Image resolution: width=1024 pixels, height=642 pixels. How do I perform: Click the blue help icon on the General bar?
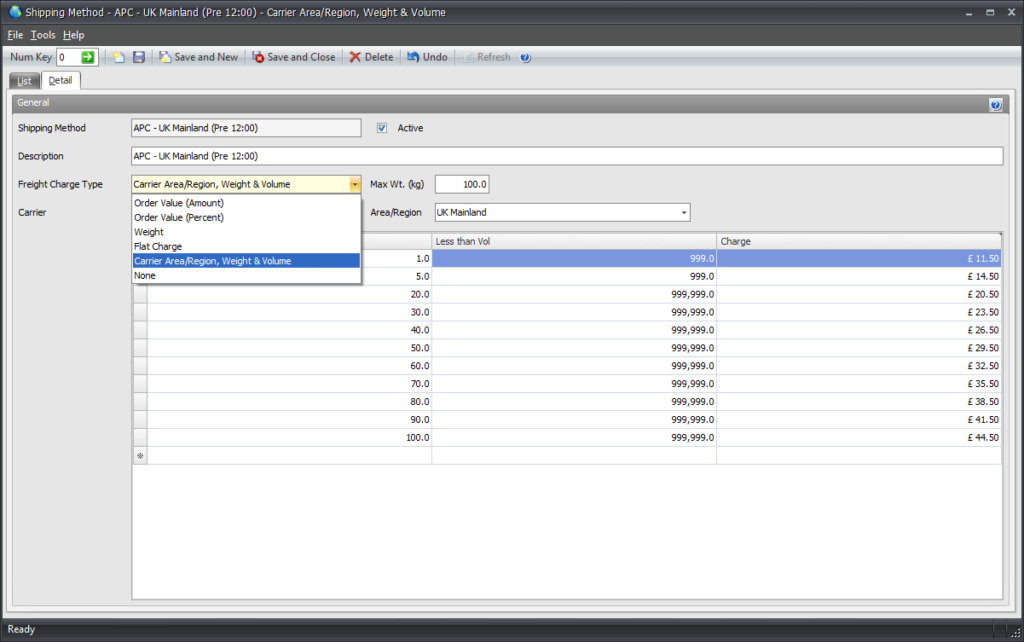point(995,103)
